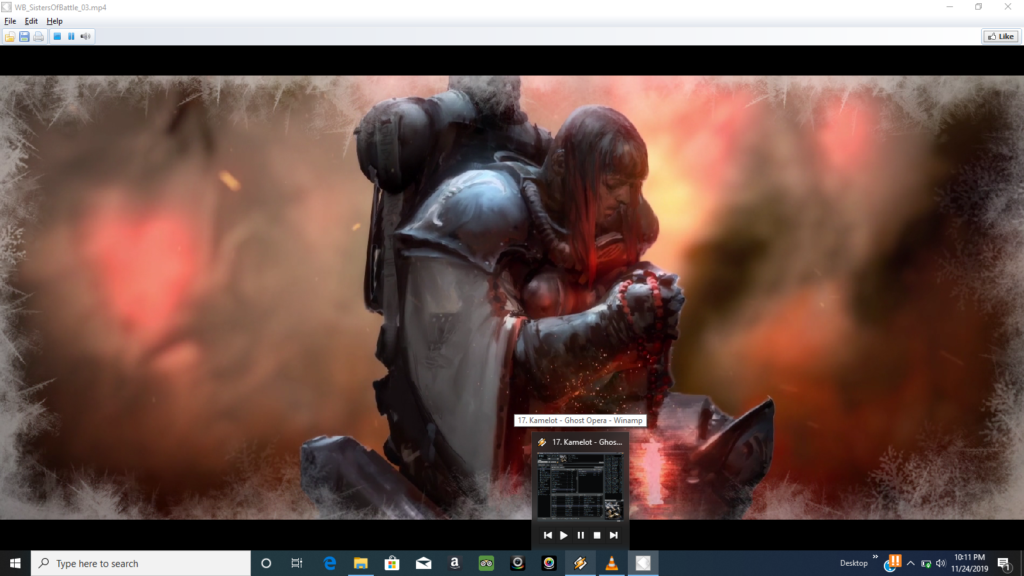1024x576 pixels.
Task: Click the Save floppy disk toolbar icon
Action: pyautogui.click(x=24, y=37)
